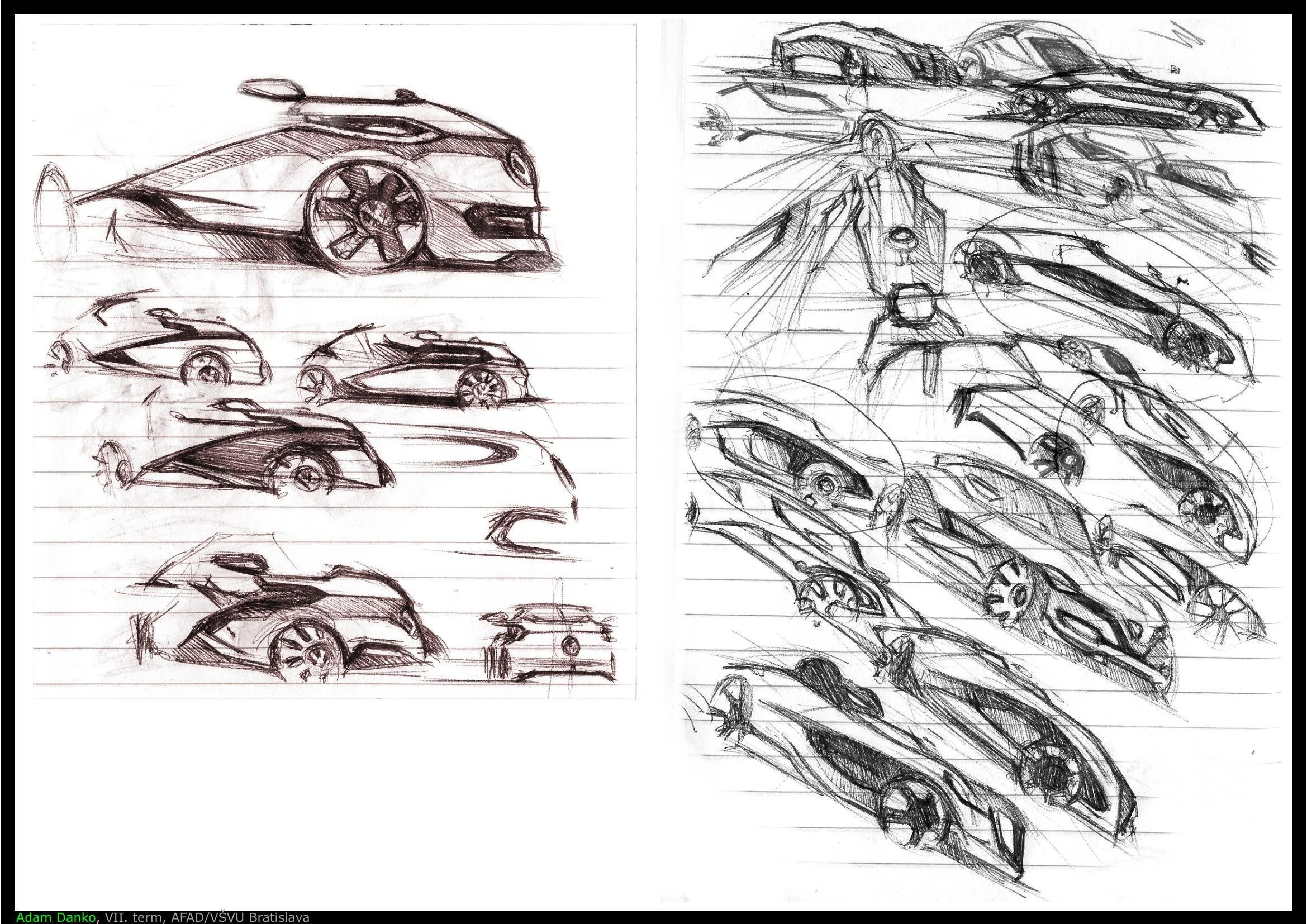Click the green Adam Danko name link
The height and width of the screenshot is (924, 1307).
pos(57,917)
